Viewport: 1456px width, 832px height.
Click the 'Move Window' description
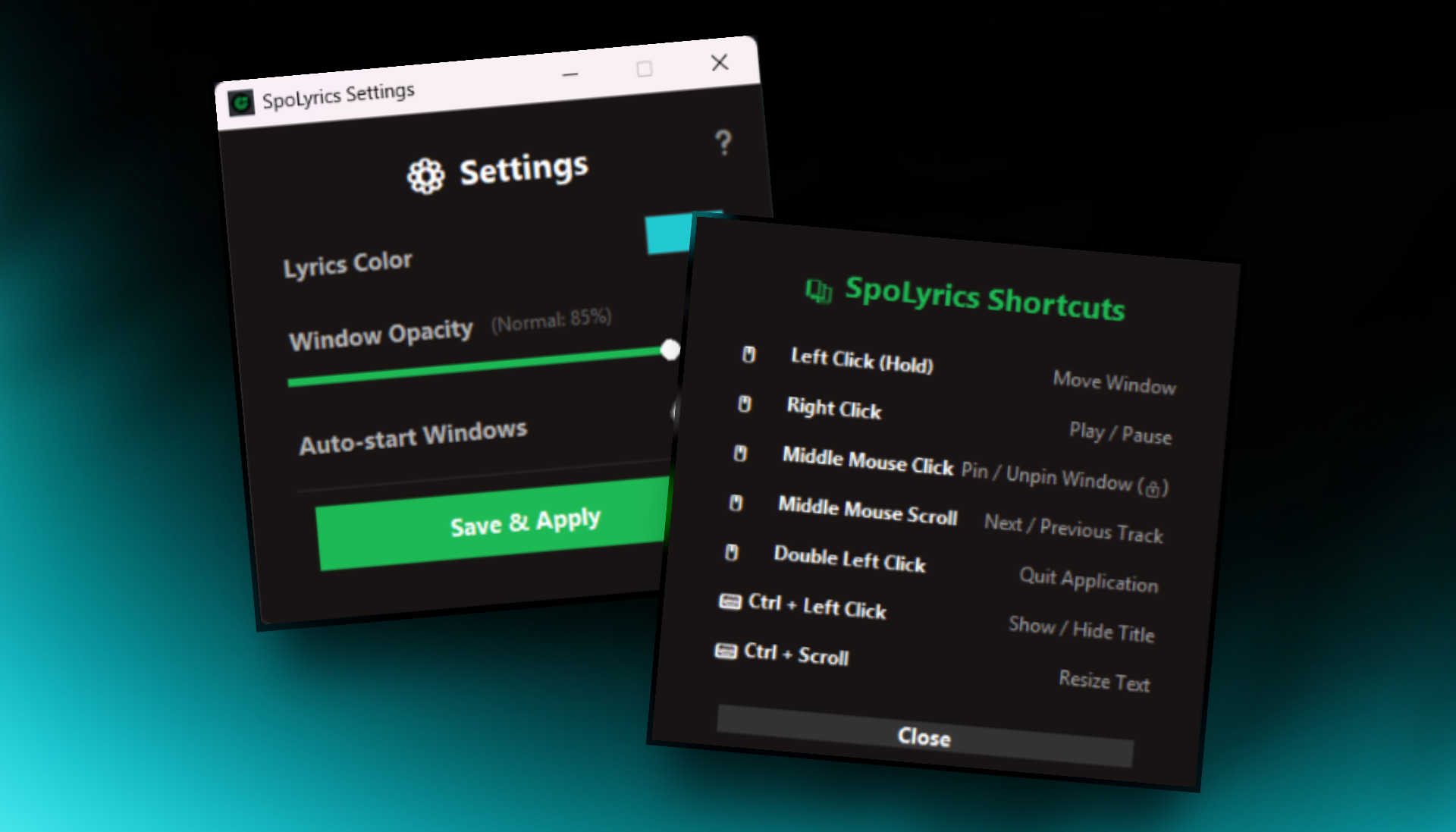(x=1114, y=382)
